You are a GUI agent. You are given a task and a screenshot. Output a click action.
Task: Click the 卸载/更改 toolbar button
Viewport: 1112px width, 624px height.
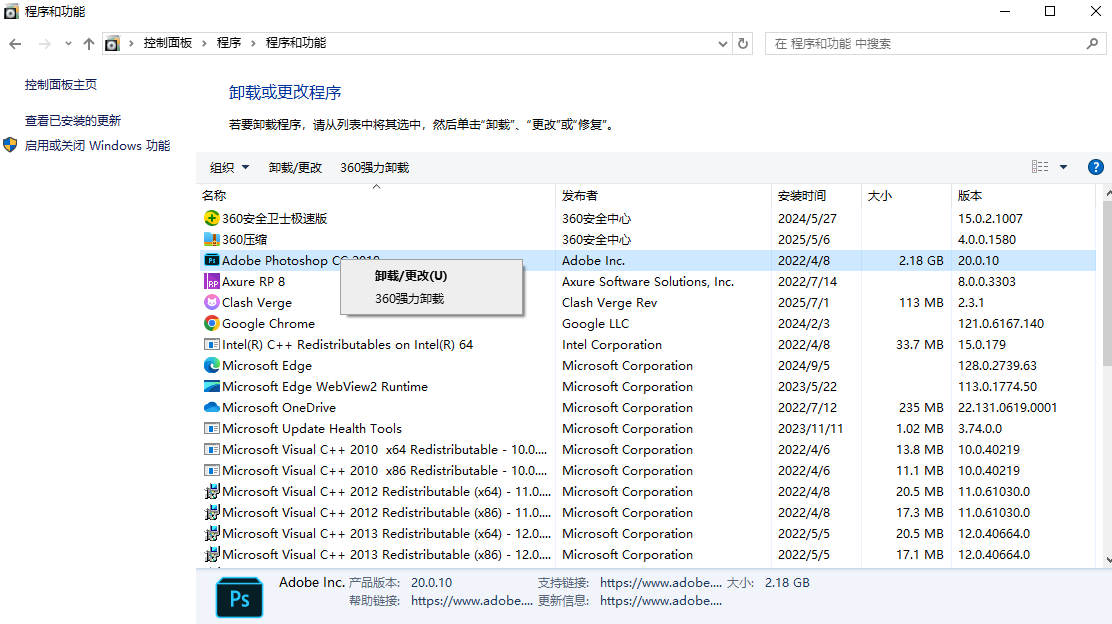pos(295,167)
